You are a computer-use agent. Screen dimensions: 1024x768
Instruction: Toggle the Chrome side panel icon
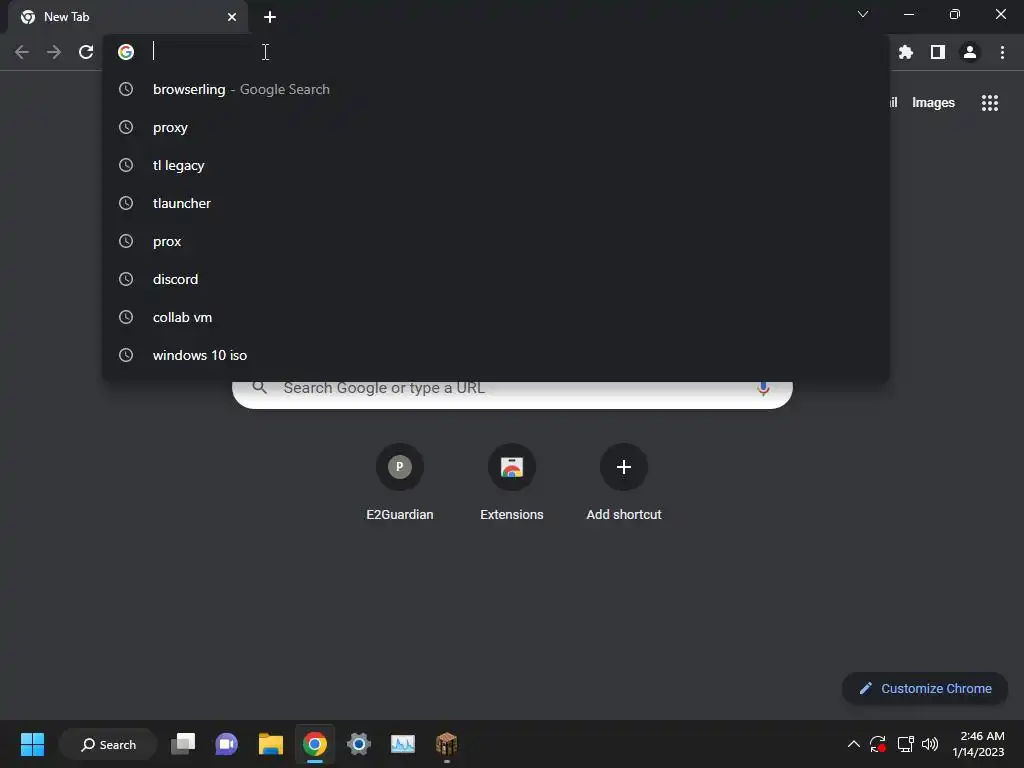[x=938, y=52]
